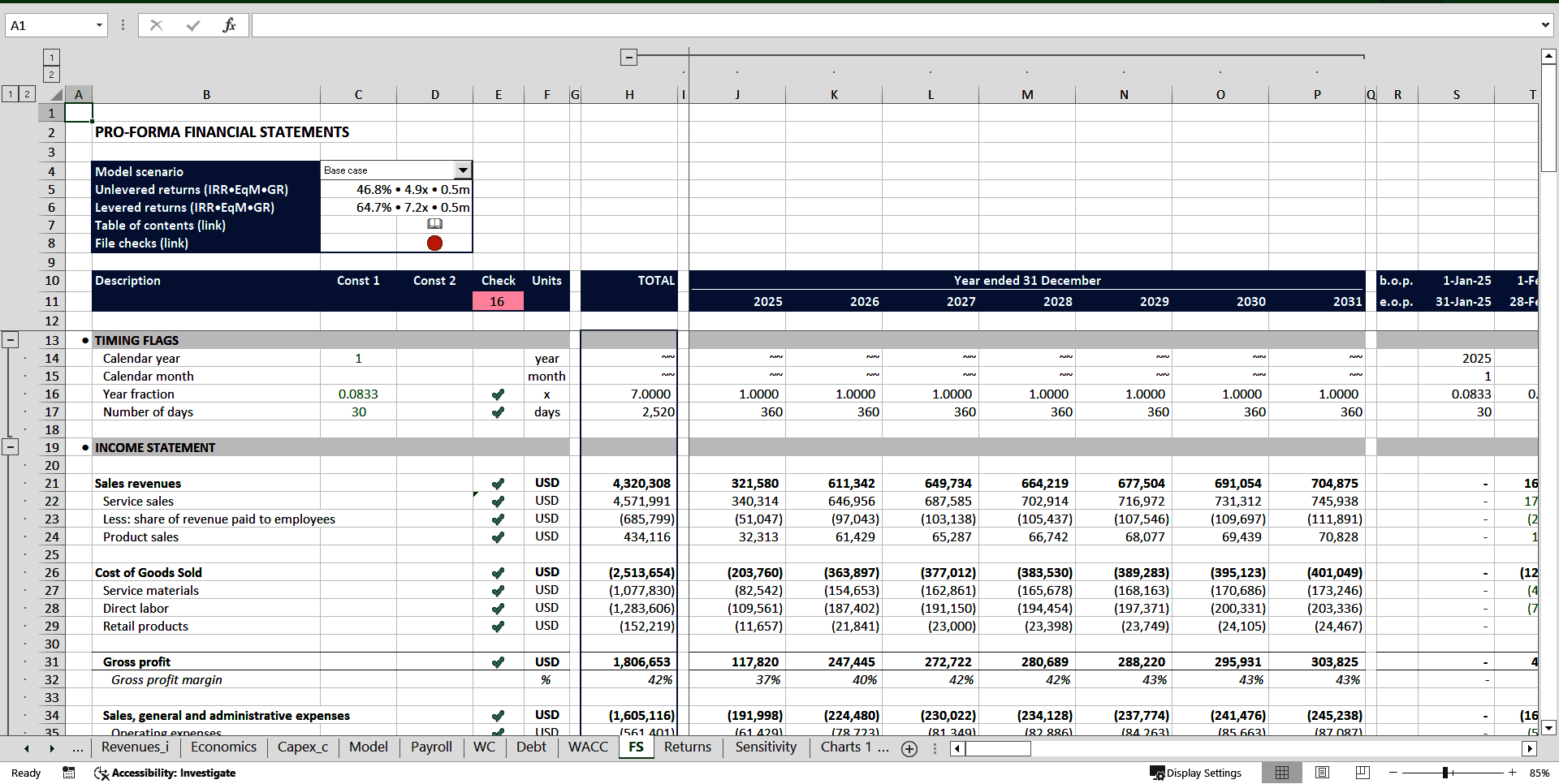The height and width of the screenshot is (784, 1559).
Task: Click the Table of contents book icon
Action: pos(435,225)
